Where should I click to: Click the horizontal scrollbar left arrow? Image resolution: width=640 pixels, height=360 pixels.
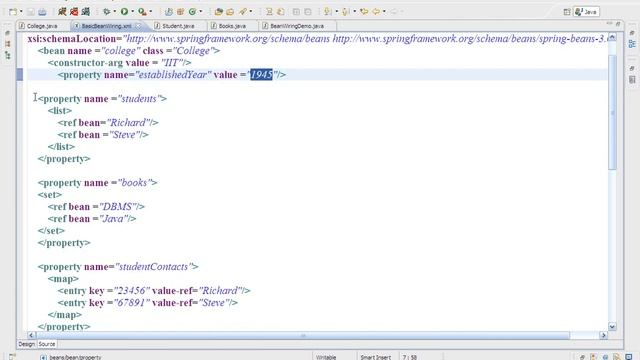[x=31, y=335]
